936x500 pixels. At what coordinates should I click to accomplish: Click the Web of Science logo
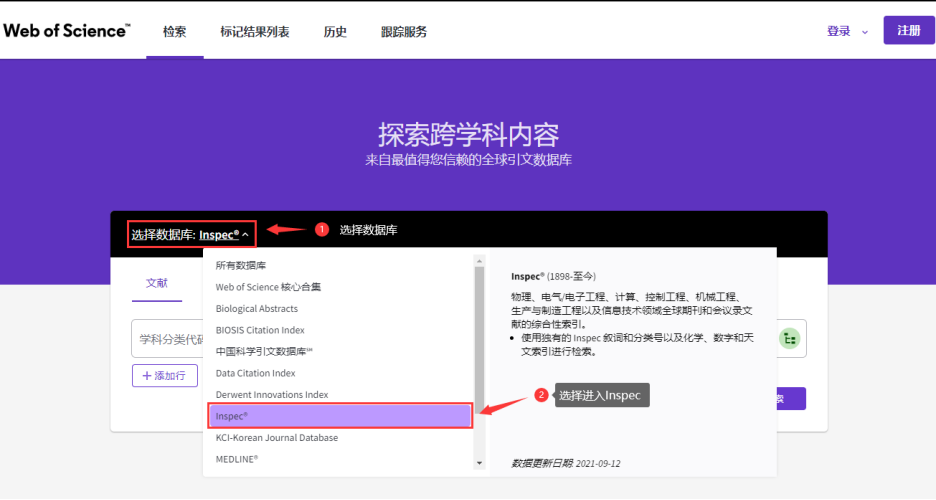(x=67, y=31)
